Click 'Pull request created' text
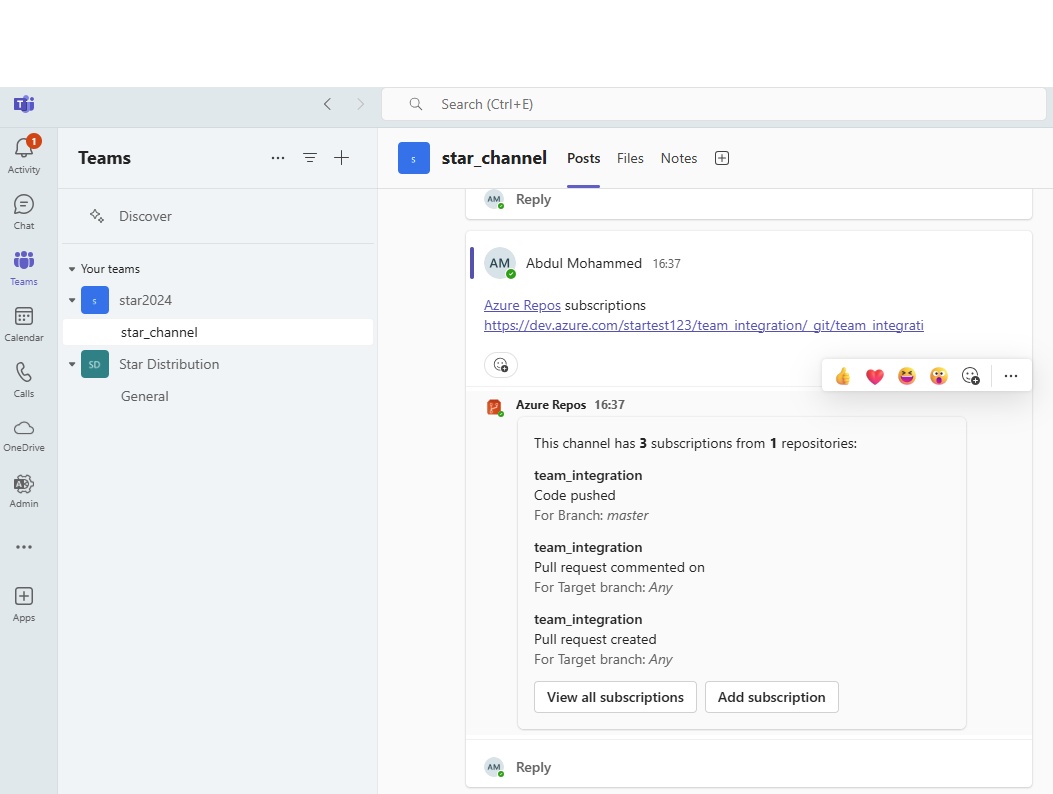 (x=595, y=639)
